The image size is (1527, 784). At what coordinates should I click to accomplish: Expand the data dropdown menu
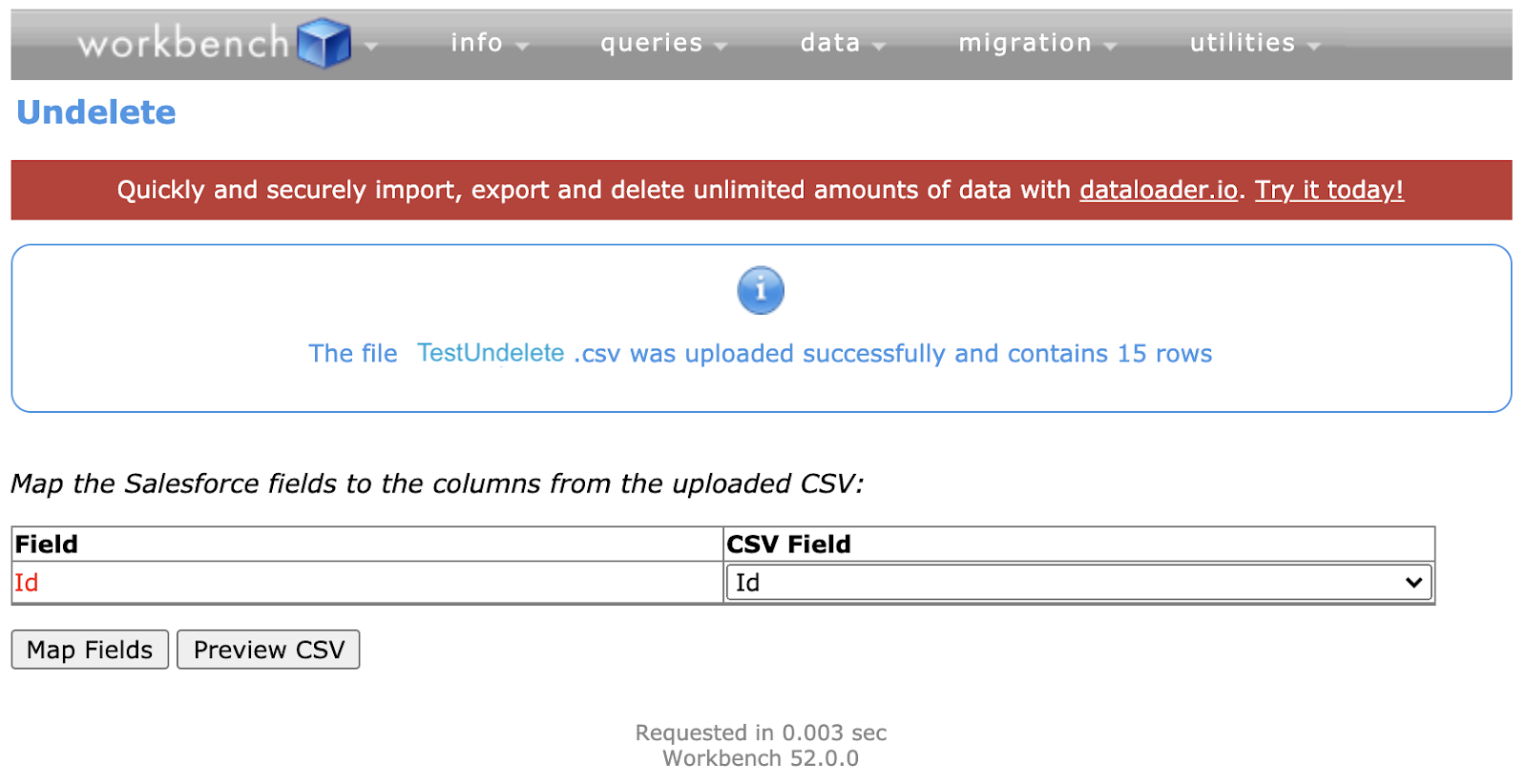843,43
